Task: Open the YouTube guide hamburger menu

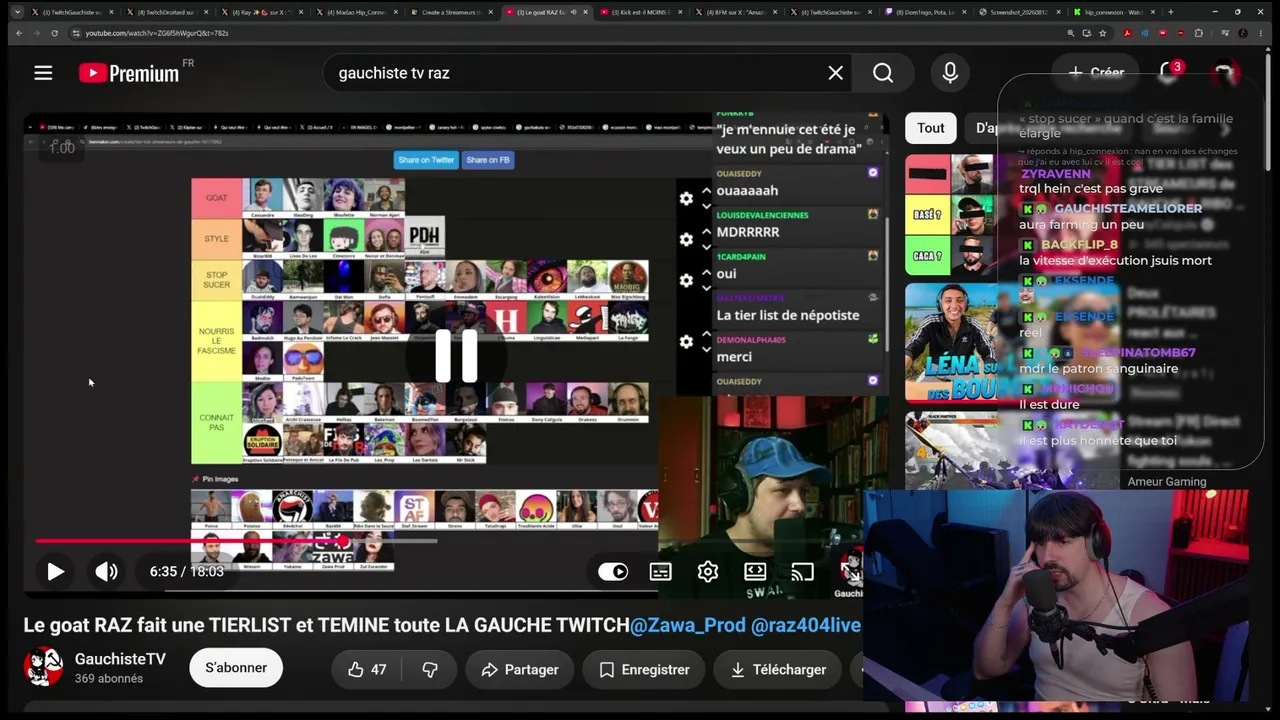Action: (x=43, y=73)
